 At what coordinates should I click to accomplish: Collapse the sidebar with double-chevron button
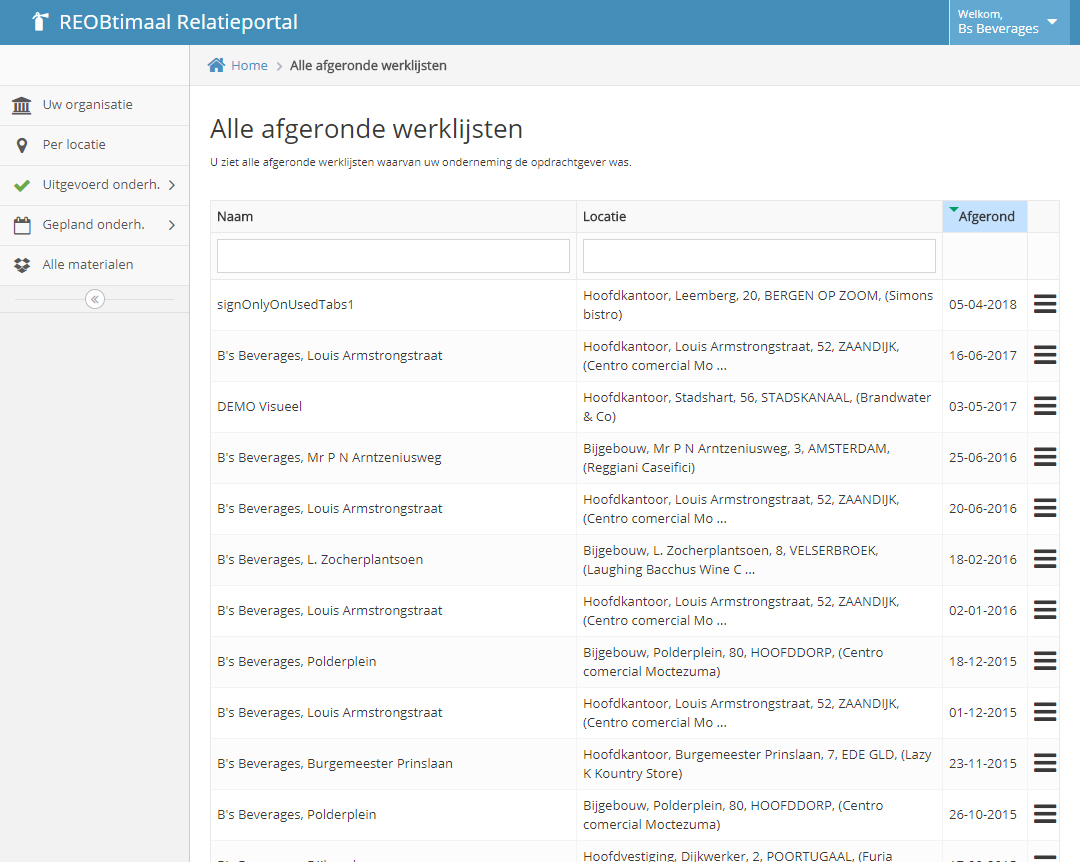(x=95, y=299)
